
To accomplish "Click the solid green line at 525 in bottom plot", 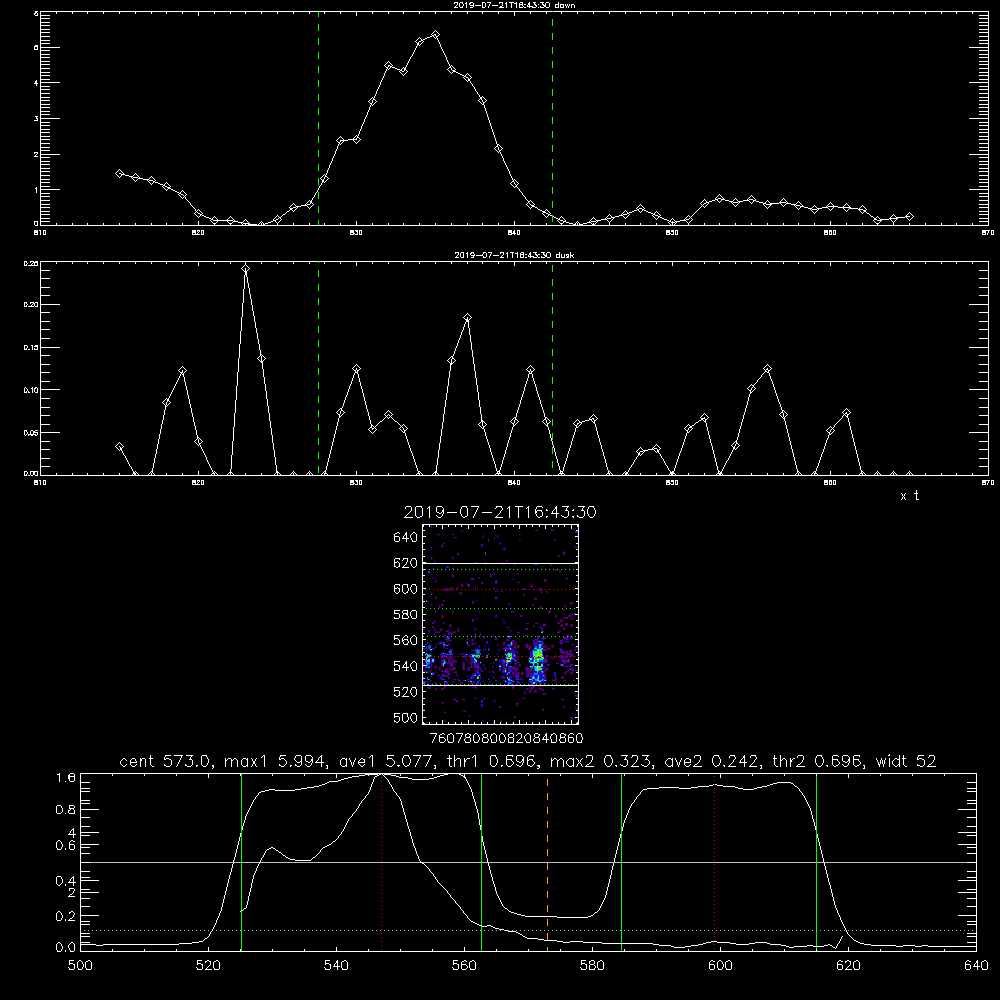I will pos(241,862).
